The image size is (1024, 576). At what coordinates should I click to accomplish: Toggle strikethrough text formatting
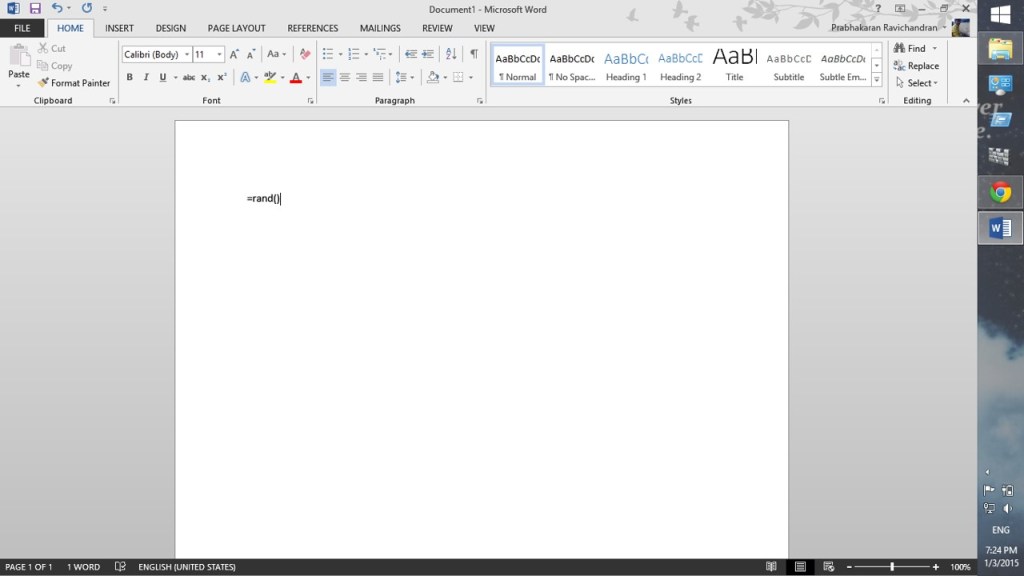click(x=188, y=77)
